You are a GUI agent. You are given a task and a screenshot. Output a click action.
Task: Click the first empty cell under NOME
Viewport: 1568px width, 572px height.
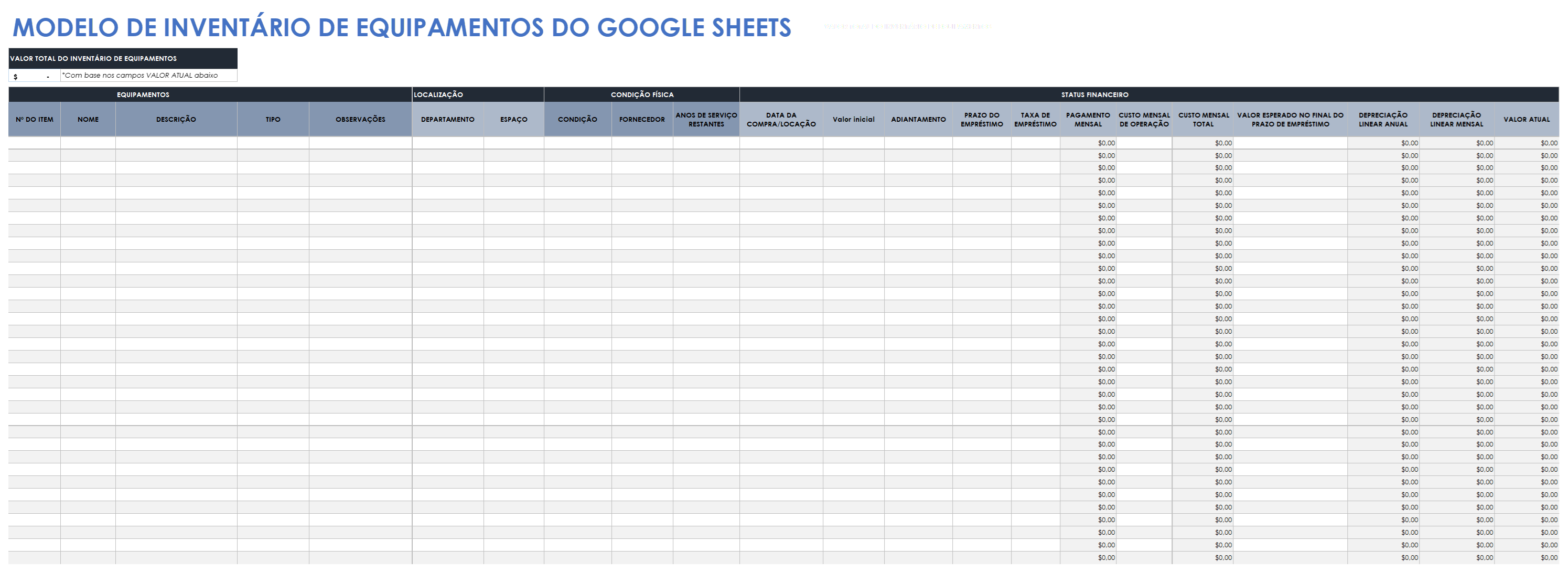[x=88, y=143]
